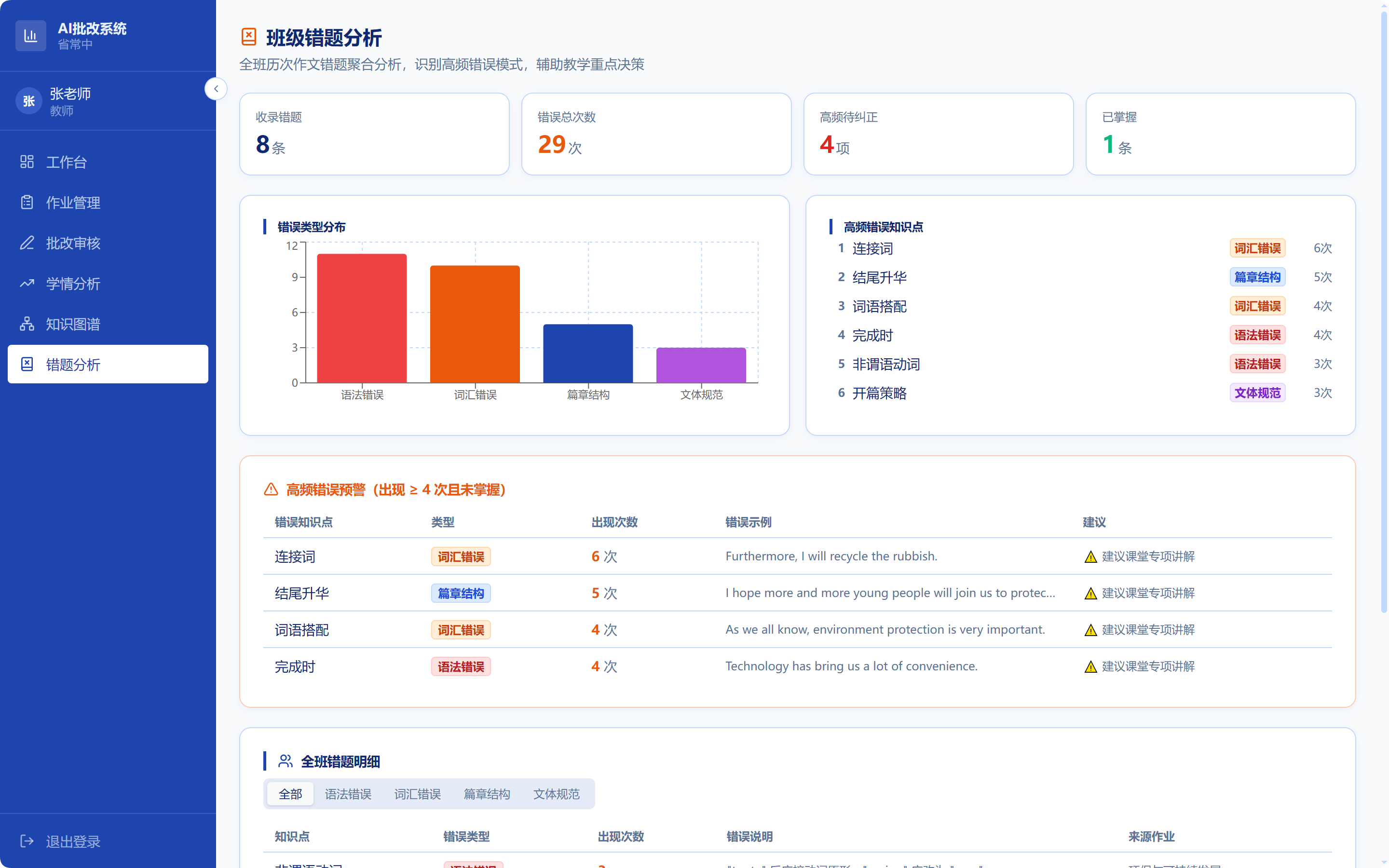1389x868 pixels.
Task: Select 错题分析 in the sidebar
Action: tap(108, 364)
